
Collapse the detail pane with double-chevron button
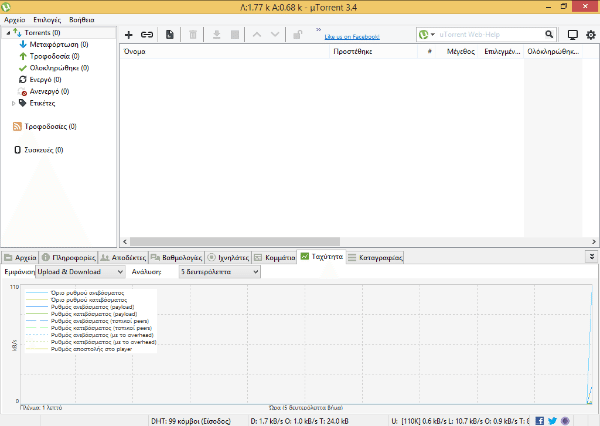(x=592, y=257)
